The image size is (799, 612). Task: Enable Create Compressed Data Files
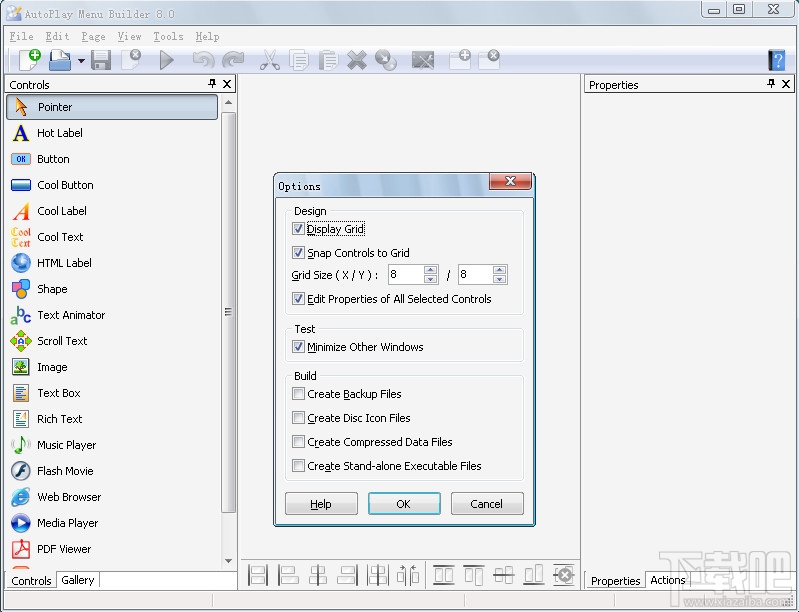pos(298,442)
